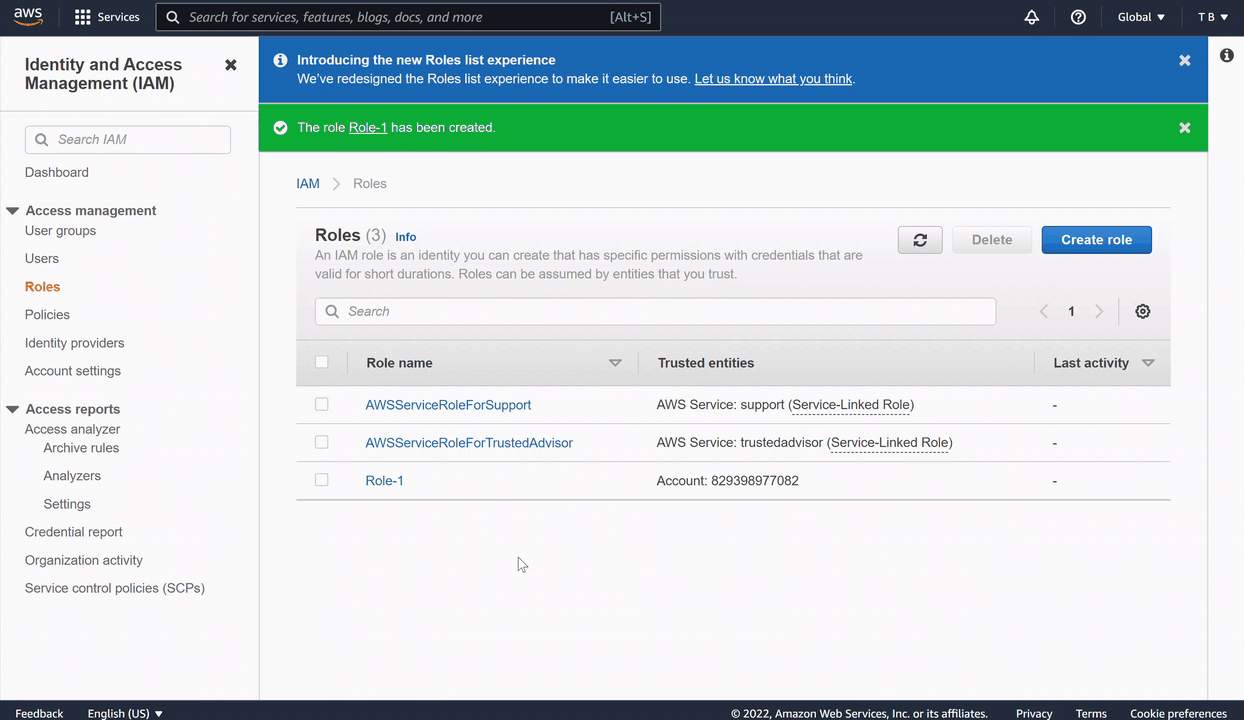Open the info panel icon at right edge
The height and width of the screenshot is (720, 1244).
pyautogui.click(x=1227, y=56)
